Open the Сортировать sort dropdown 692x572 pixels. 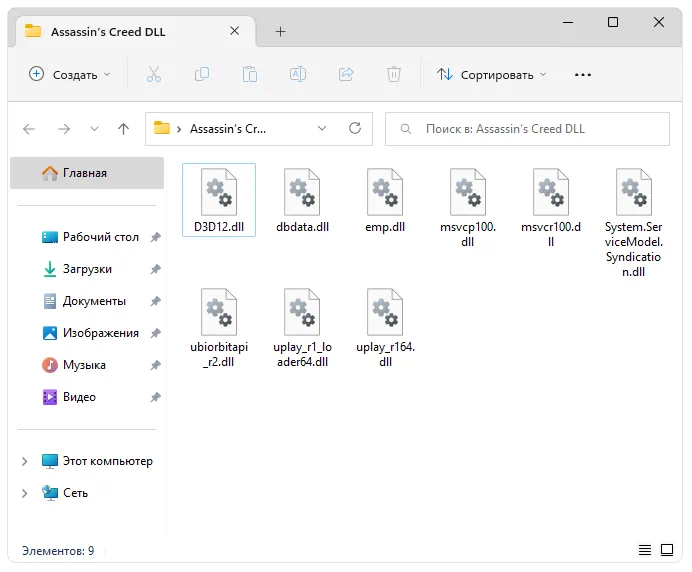click(x=491, y=75)
